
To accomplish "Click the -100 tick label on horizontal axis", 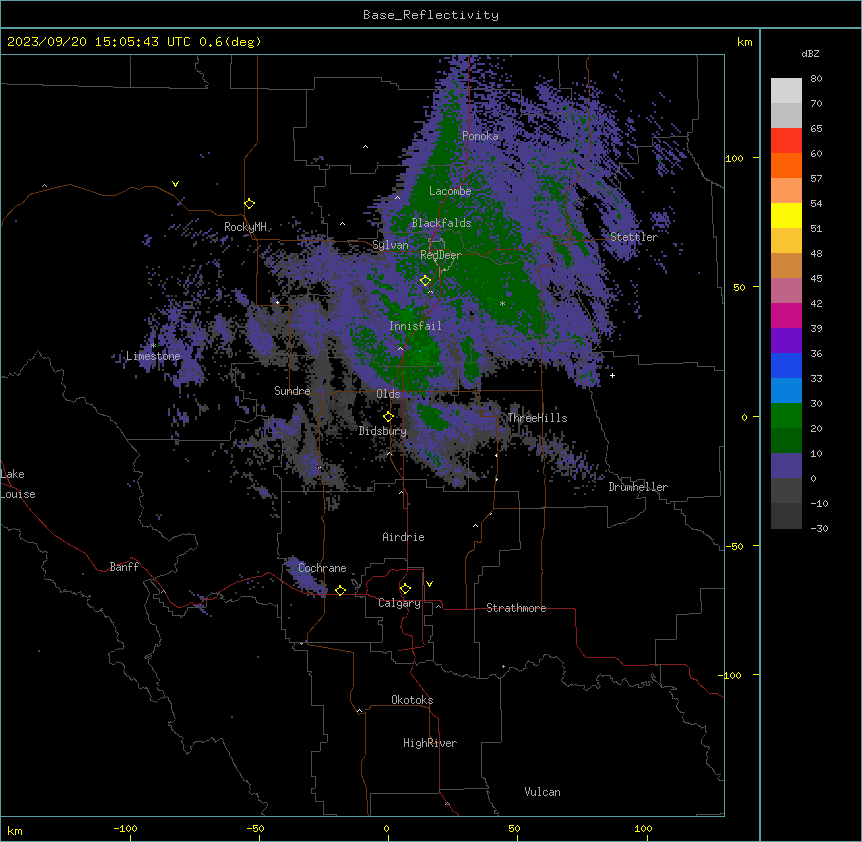I will [x=125, y=828].
